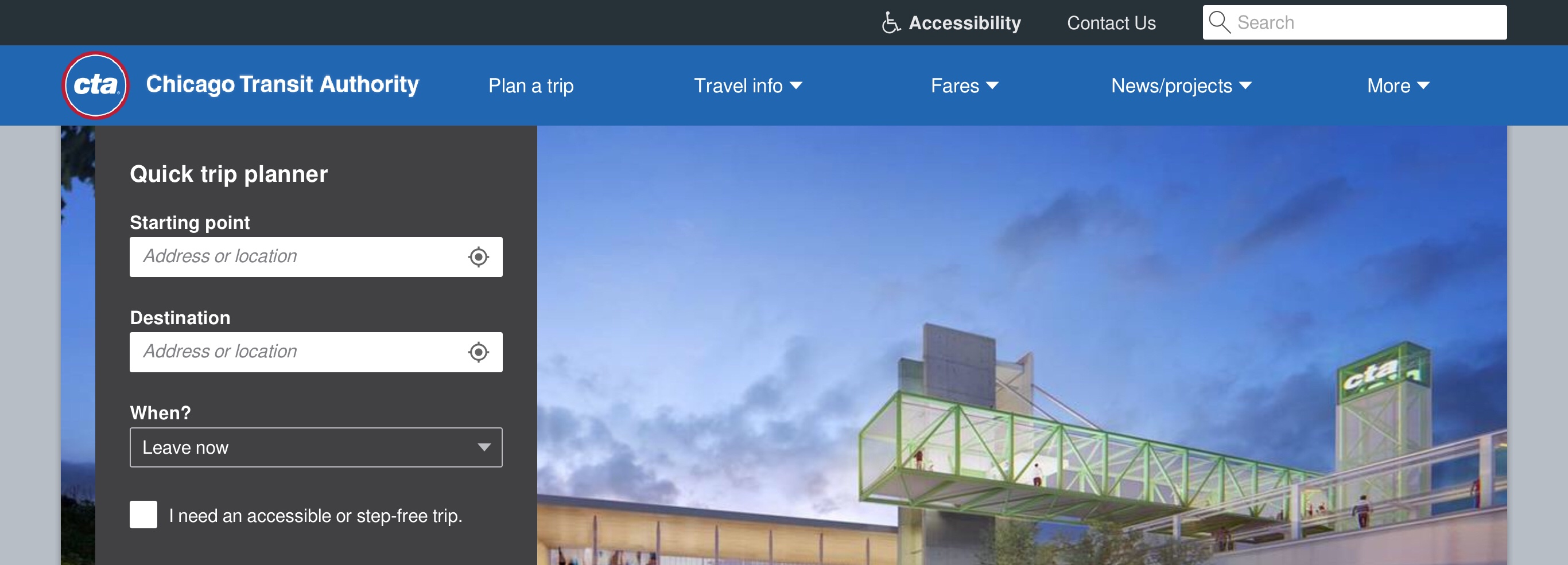Open the Plan a trip page
Viewport: 1568px width, 565px height.
coord(531,85)
